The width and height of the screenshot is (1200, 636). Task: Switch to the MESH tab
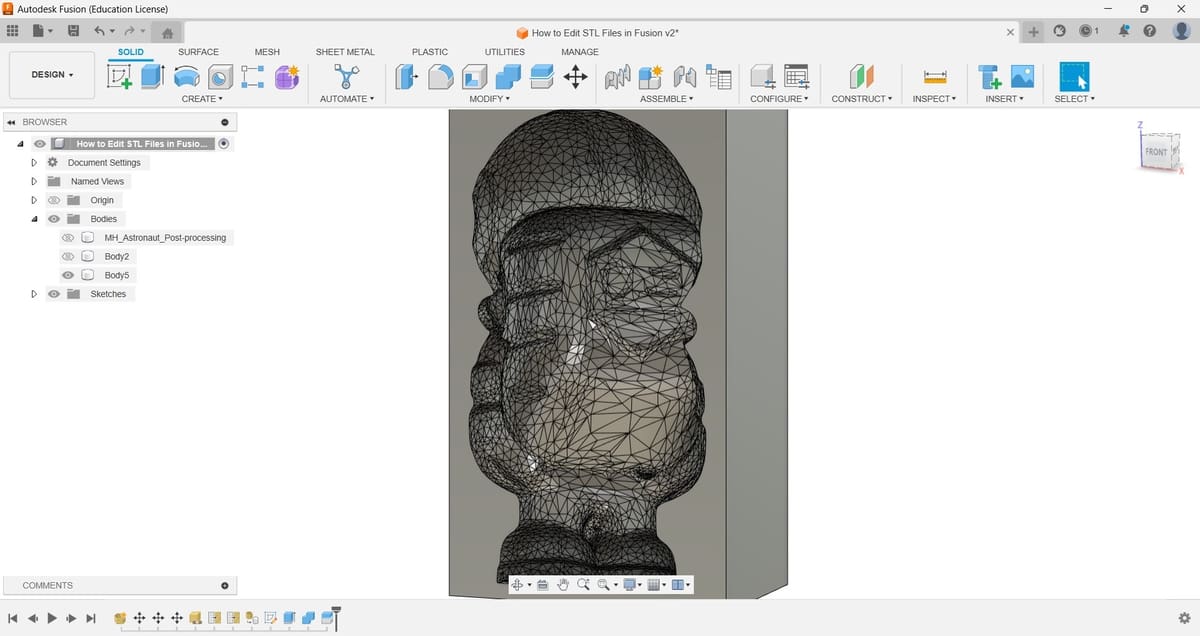click(267, 52)
